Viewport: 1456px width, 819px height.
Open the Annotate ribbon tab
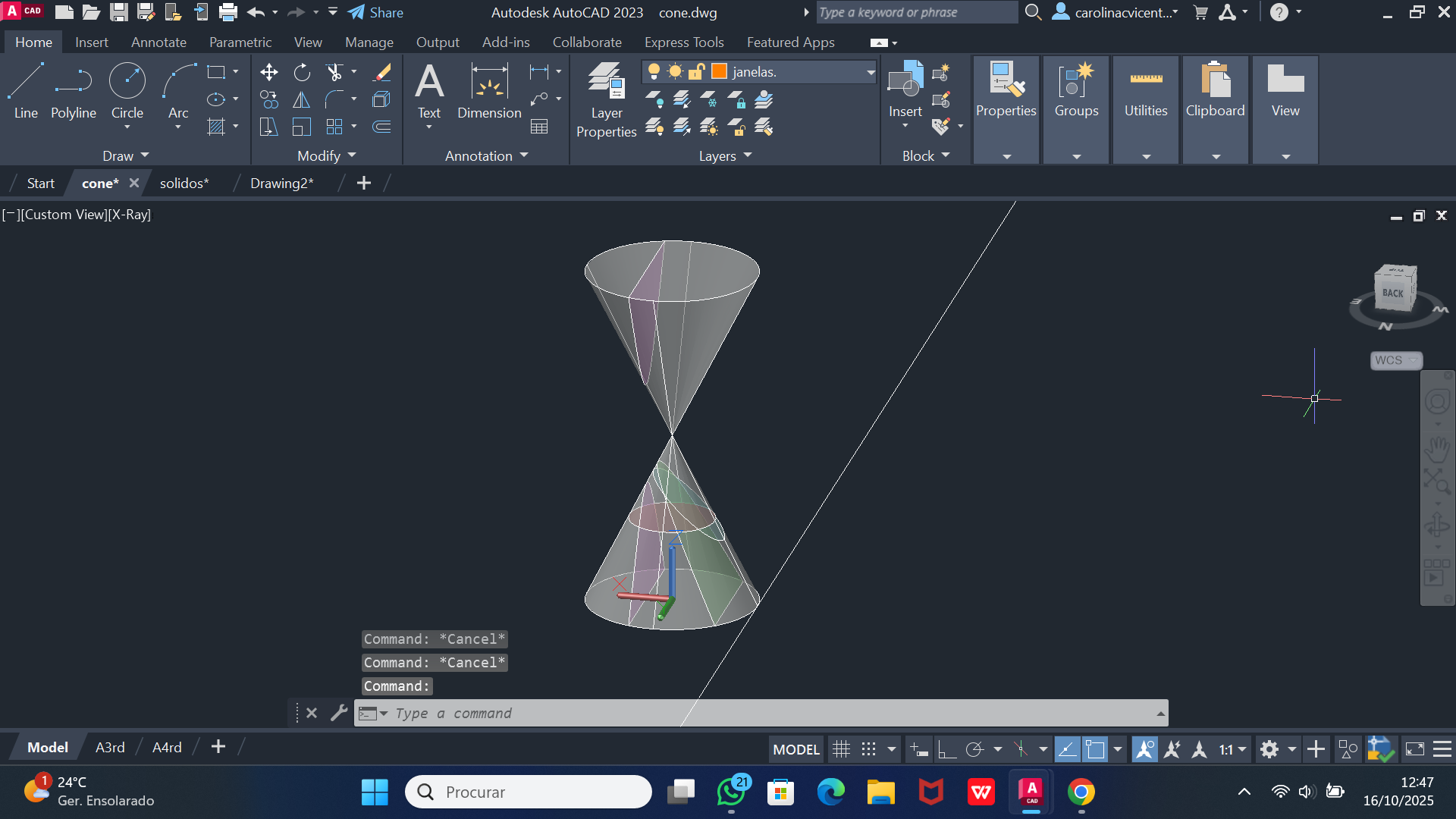pos(158,42)
